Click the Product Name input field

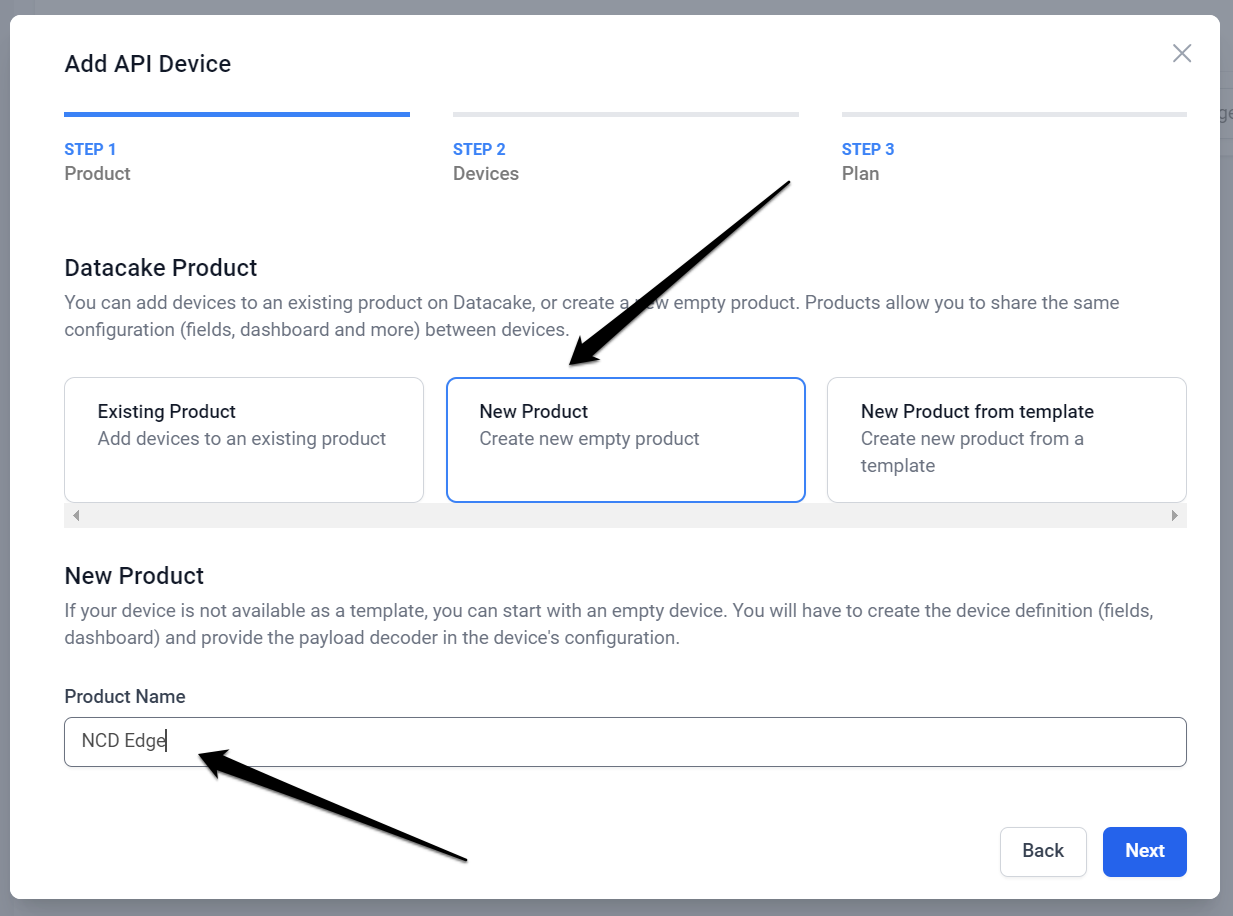pos(625,741)
